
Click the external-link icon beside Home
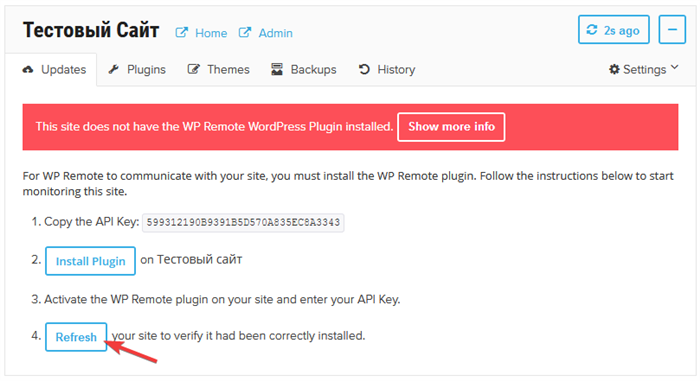(181, 33)
